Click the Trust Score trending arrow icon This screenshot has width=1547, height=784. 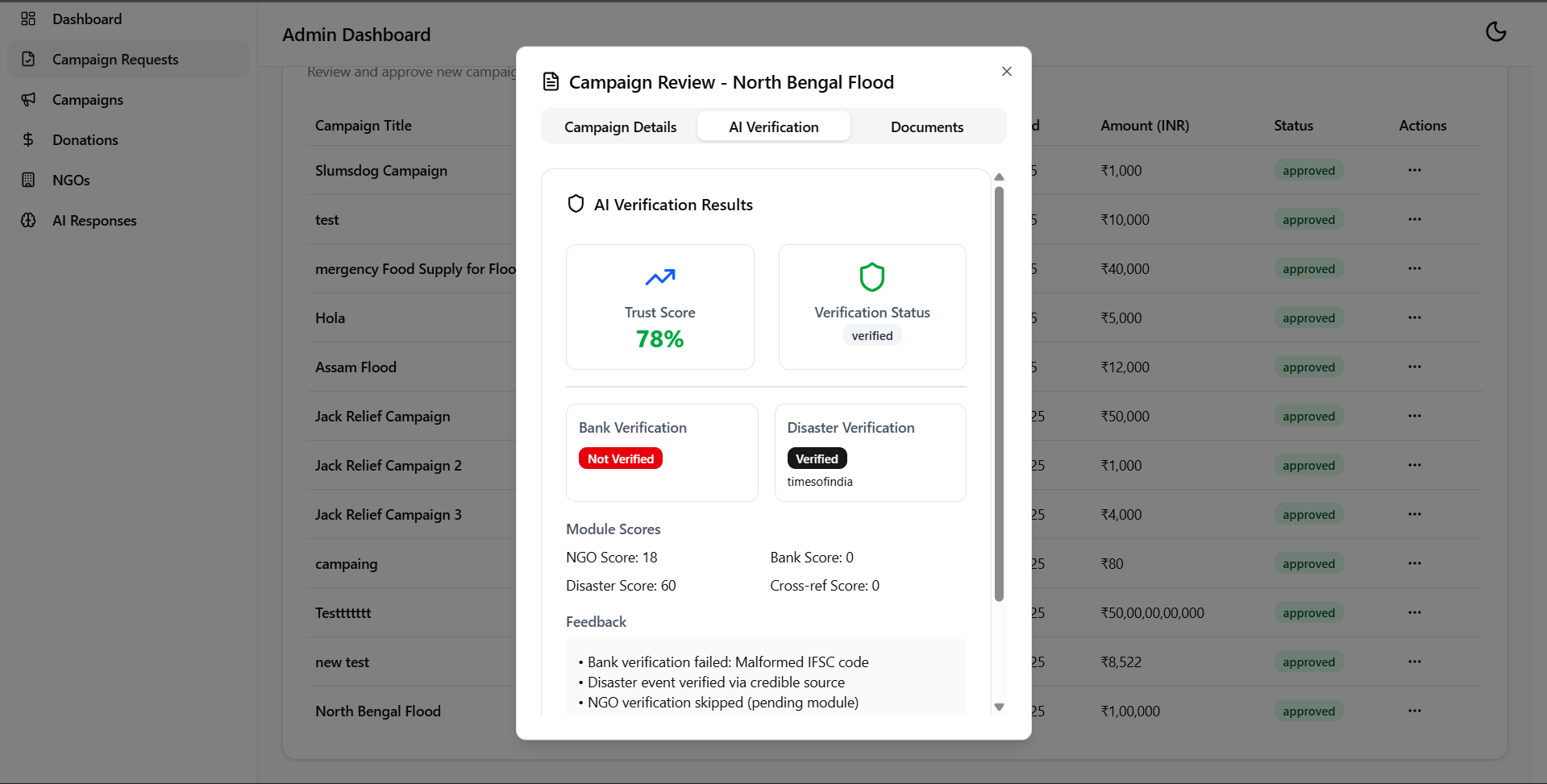659,278
